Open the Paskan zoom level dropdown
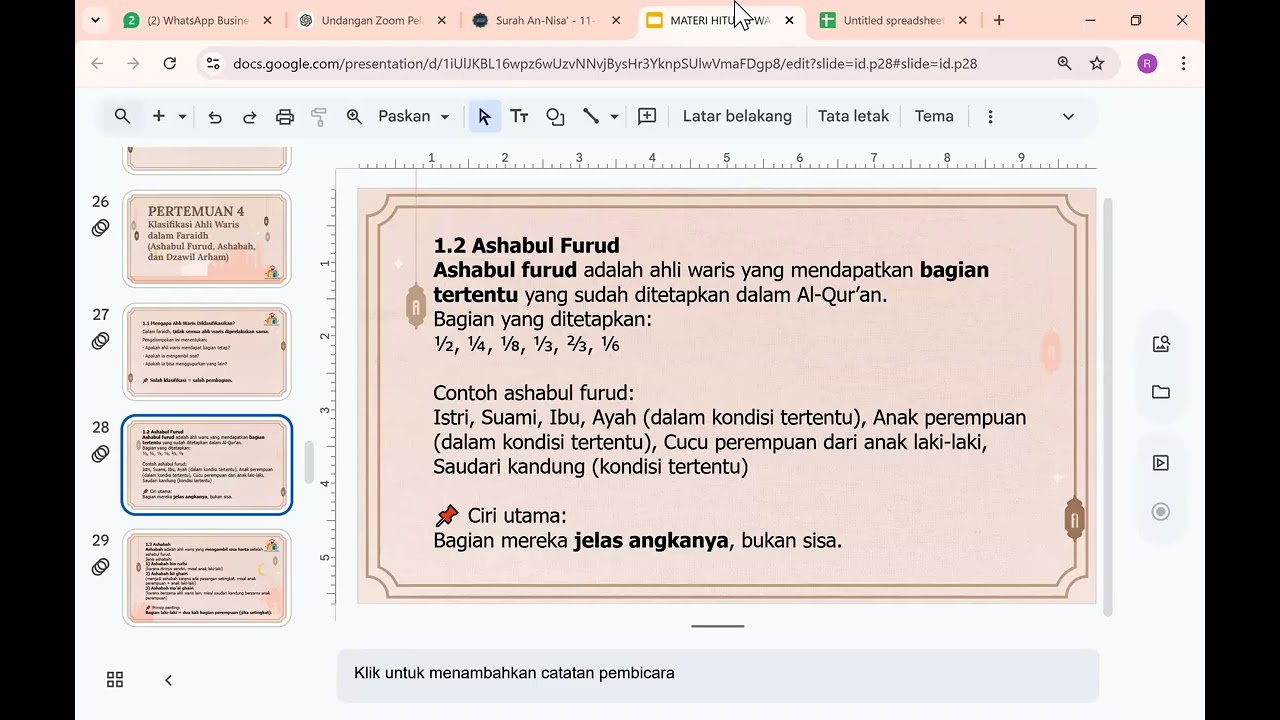The height and width of the screenshot is (720, 1280). 413,117
